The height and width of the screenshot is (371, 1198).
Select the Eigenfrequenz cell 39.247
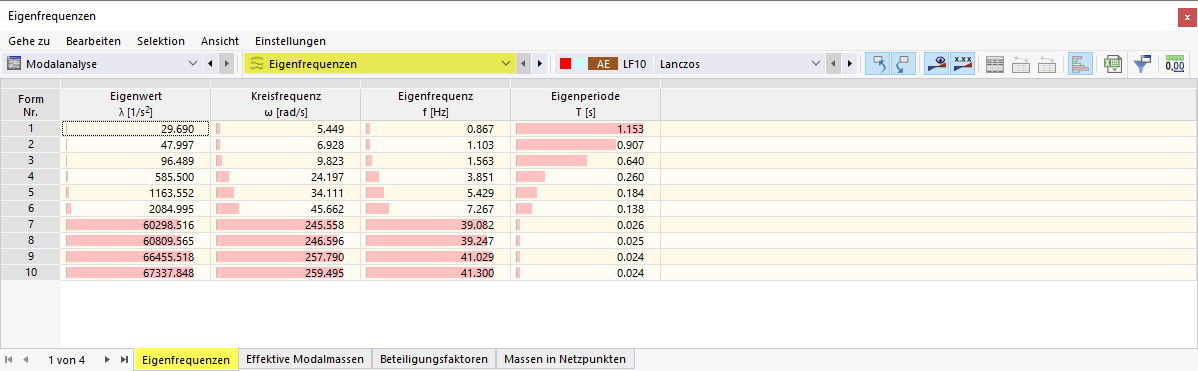click(x=435, y=241)
